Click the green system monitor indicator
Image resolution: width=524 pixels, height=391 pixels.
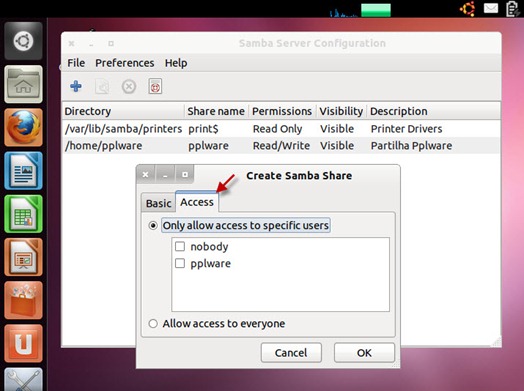pos(376,10)
